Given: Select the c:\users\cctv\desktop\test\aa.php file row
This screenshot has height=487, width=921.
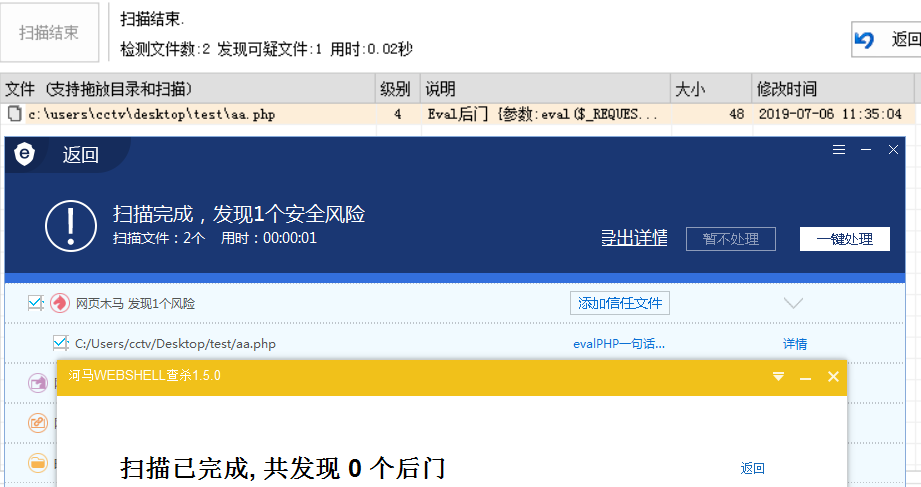Looking at the screenshot, I should tap(458, 114).
